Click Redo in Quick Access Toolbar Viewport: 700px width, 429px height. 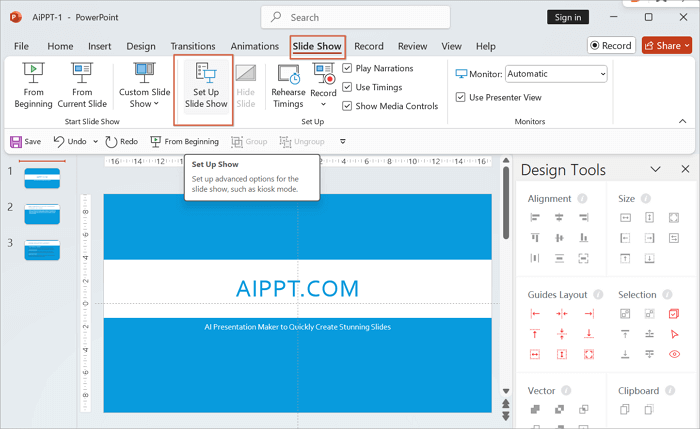pyautogui.click(x=121, y=142)
